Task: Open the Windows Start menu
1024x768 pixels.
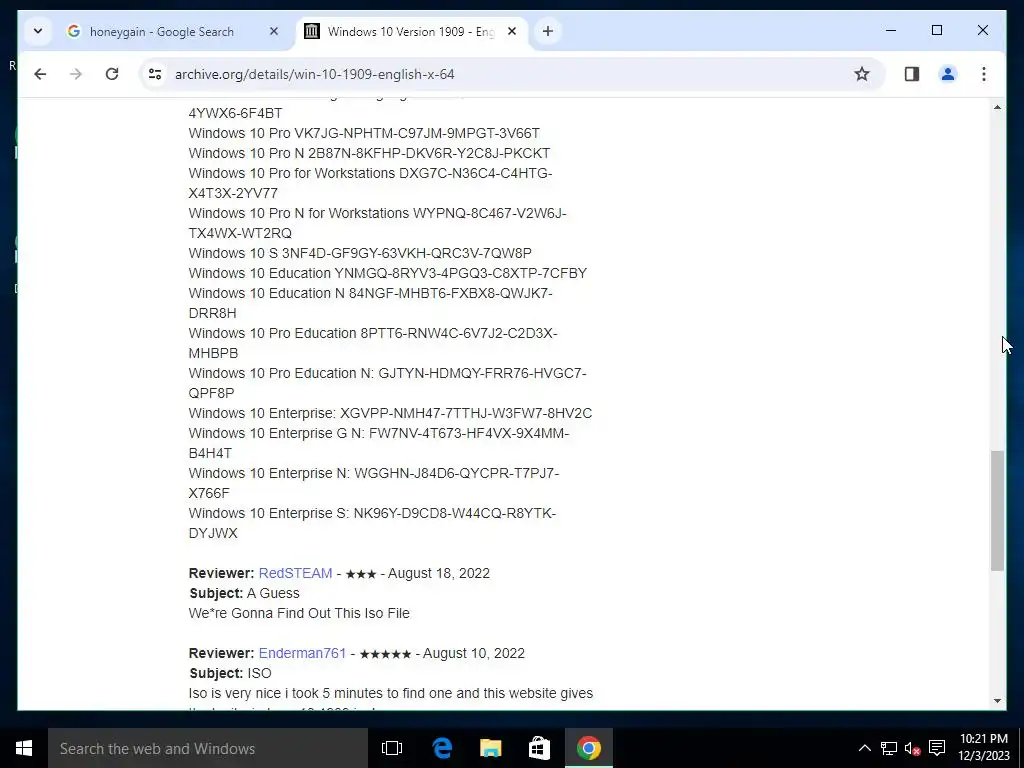Action: (24, 748)
